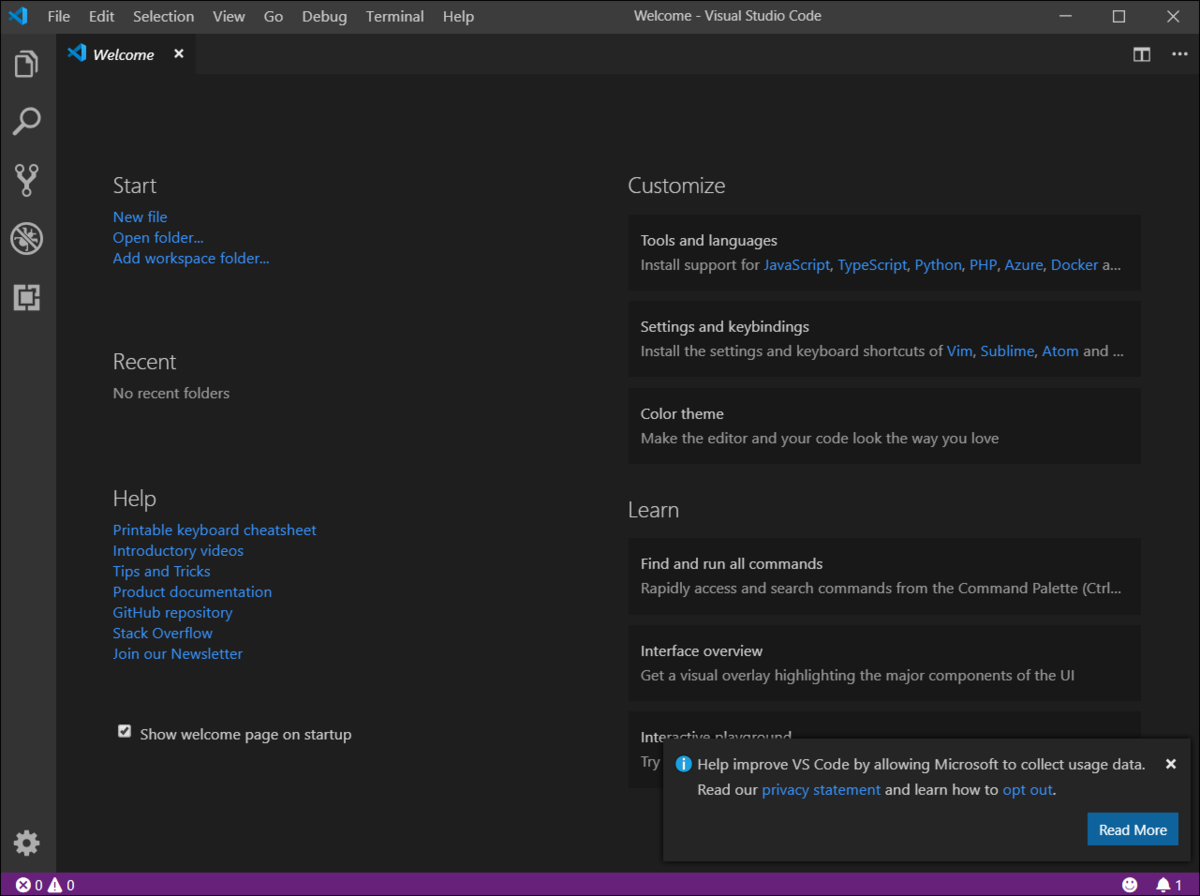Open the Extensions view in activity bar
The image size is (1200, 896).
coord(27,297)
